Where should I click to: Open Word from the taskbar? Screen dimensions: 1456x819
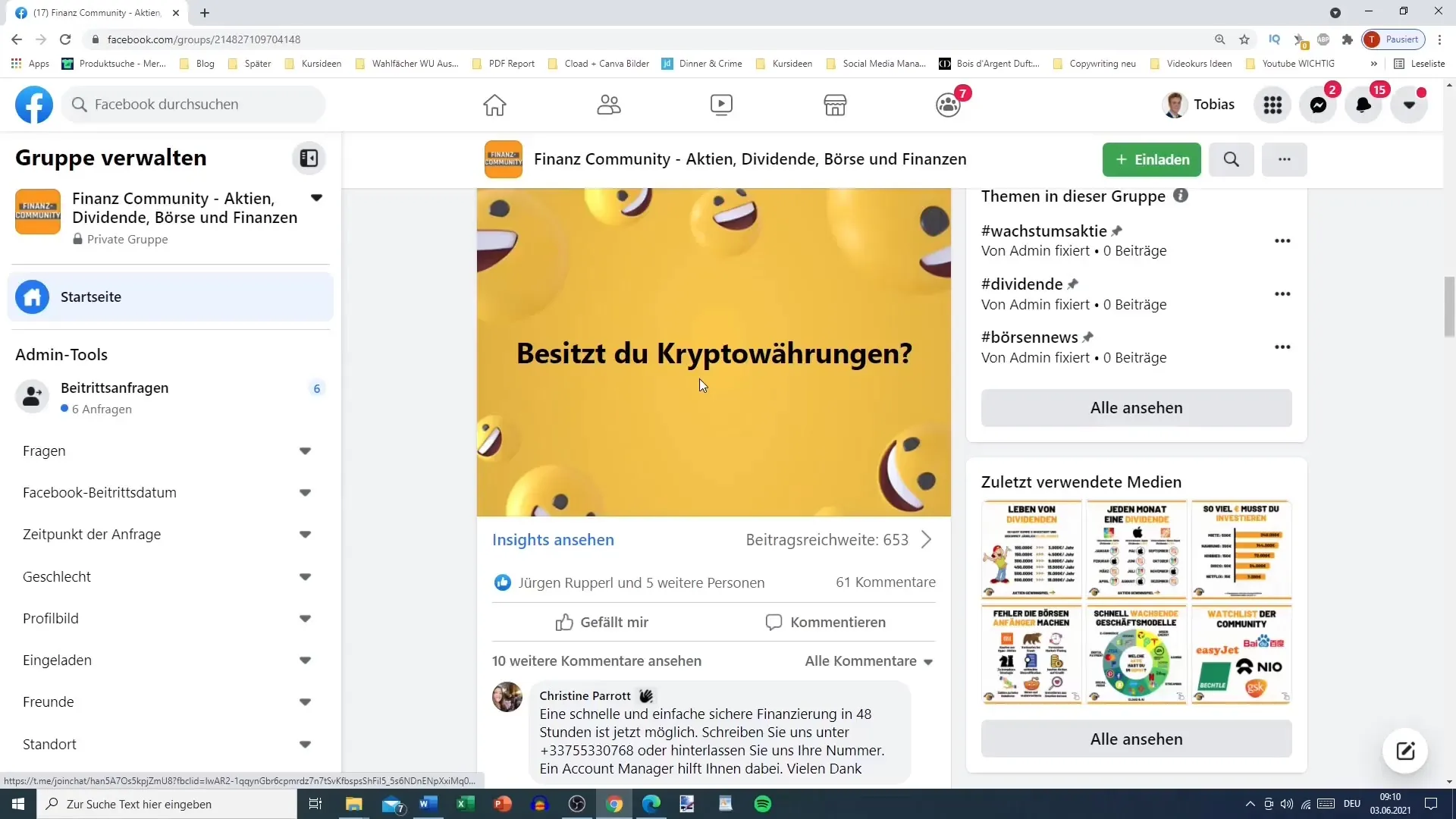(x=428, y=804)
